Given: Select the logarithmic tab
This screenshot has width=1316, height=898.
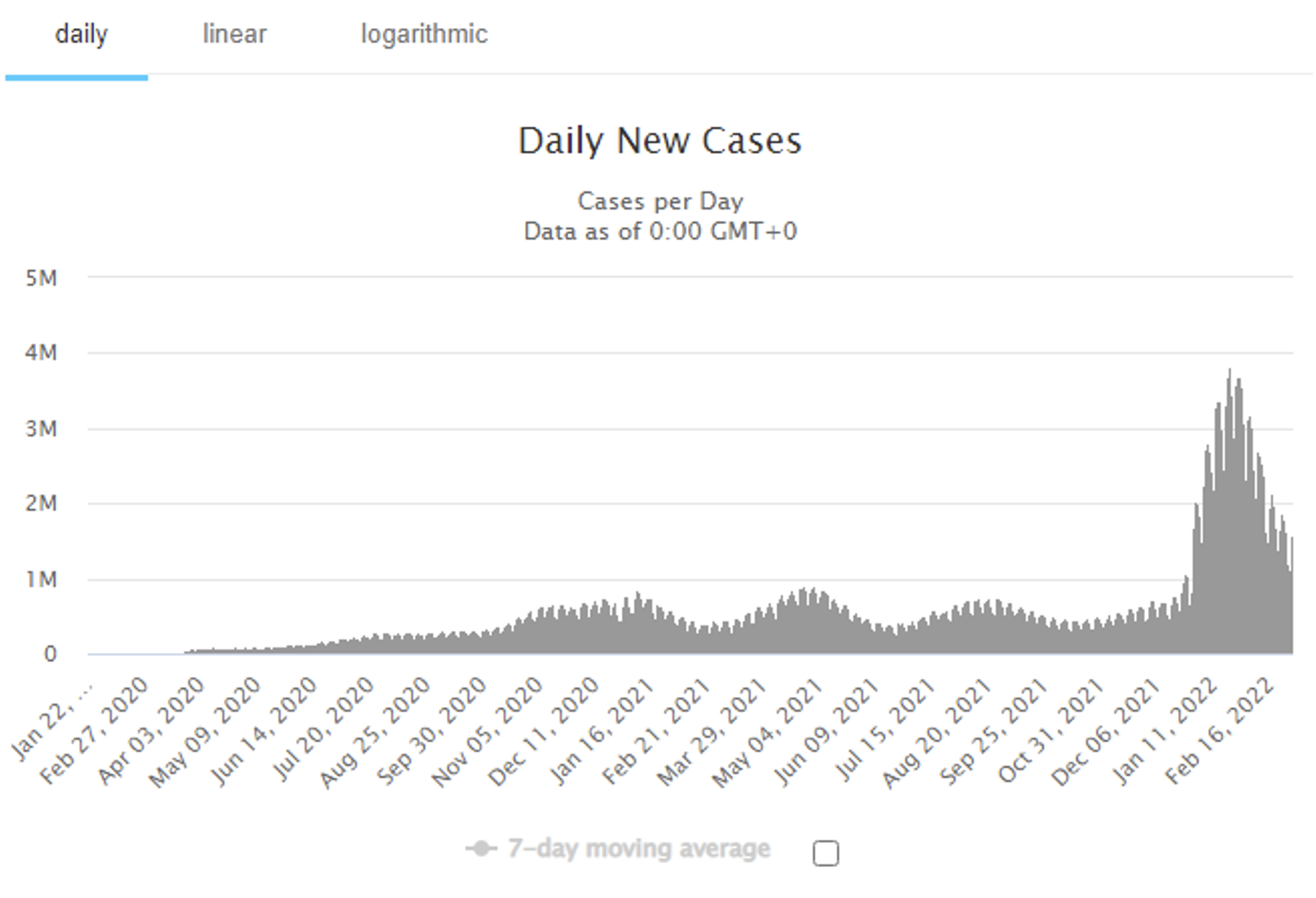Looking at the screenshot, I should click(424, 34).
